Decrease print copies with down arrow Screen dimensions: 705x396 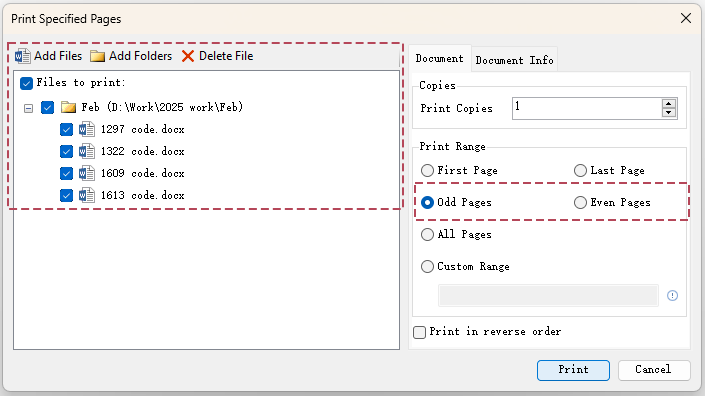click(669, 113)
